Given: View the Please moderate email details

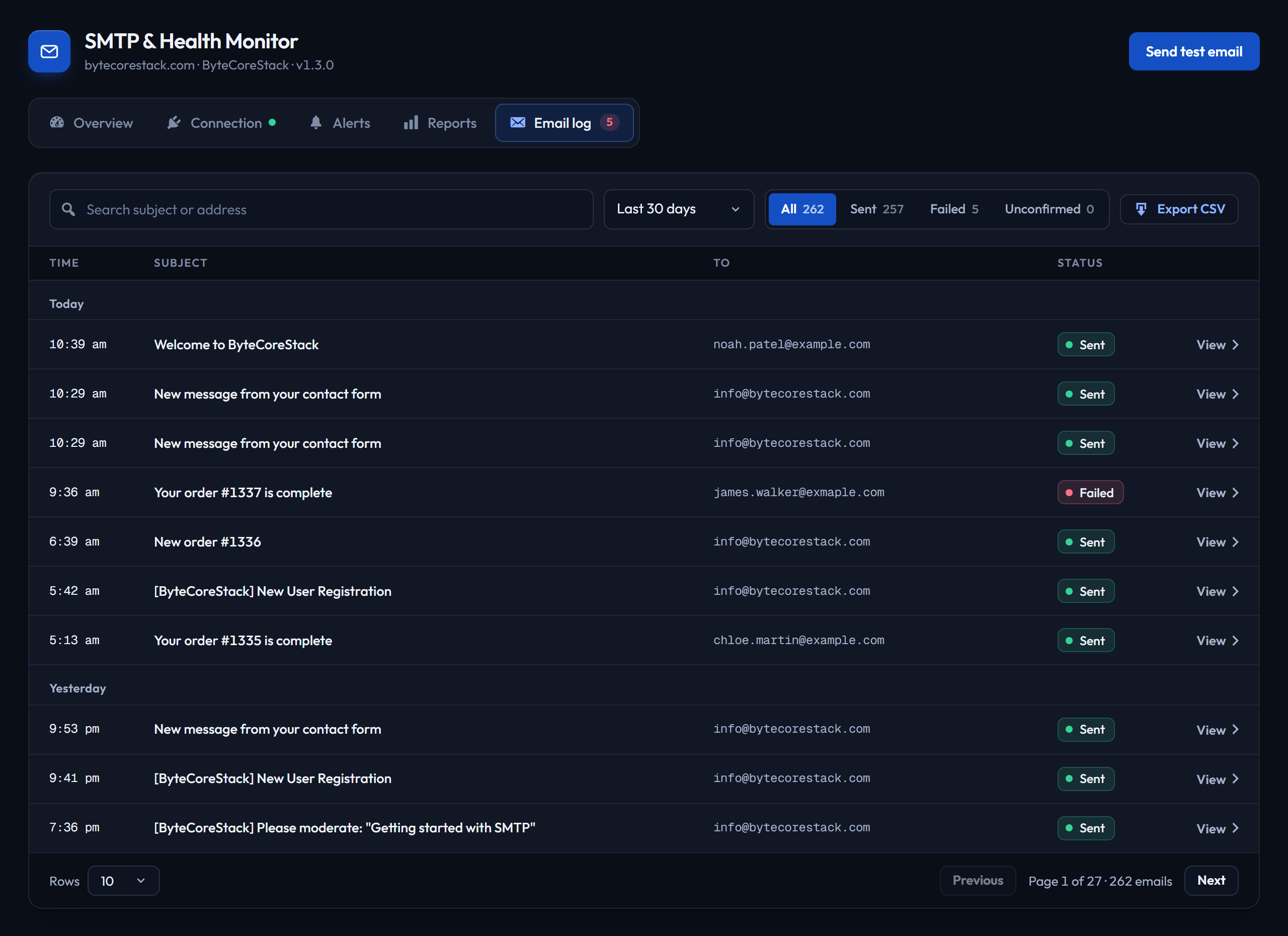Looking at the screenshot, I should [x=1217, y=829].
